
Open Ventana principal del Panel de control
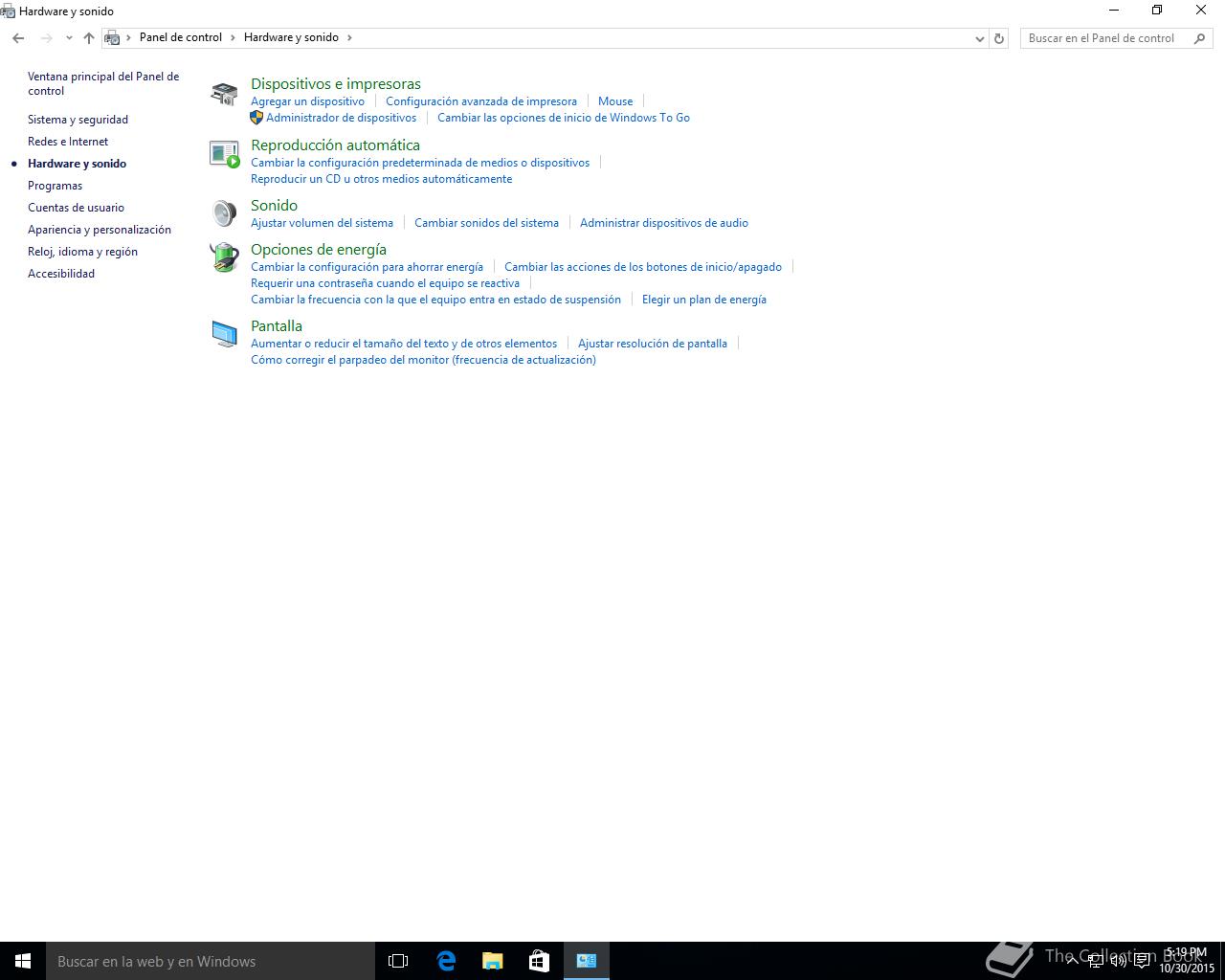(103, 83)
